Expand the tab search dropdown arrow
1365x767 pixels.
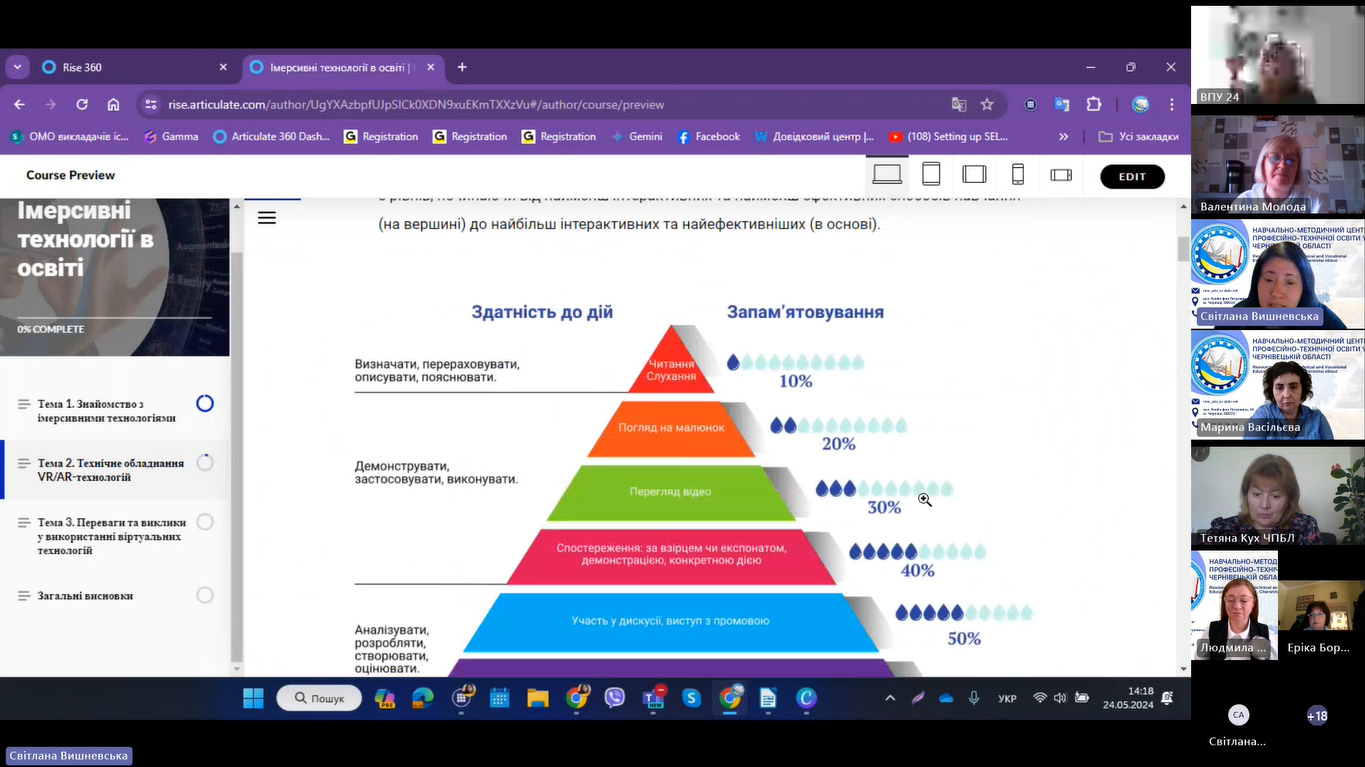(18, 67)
